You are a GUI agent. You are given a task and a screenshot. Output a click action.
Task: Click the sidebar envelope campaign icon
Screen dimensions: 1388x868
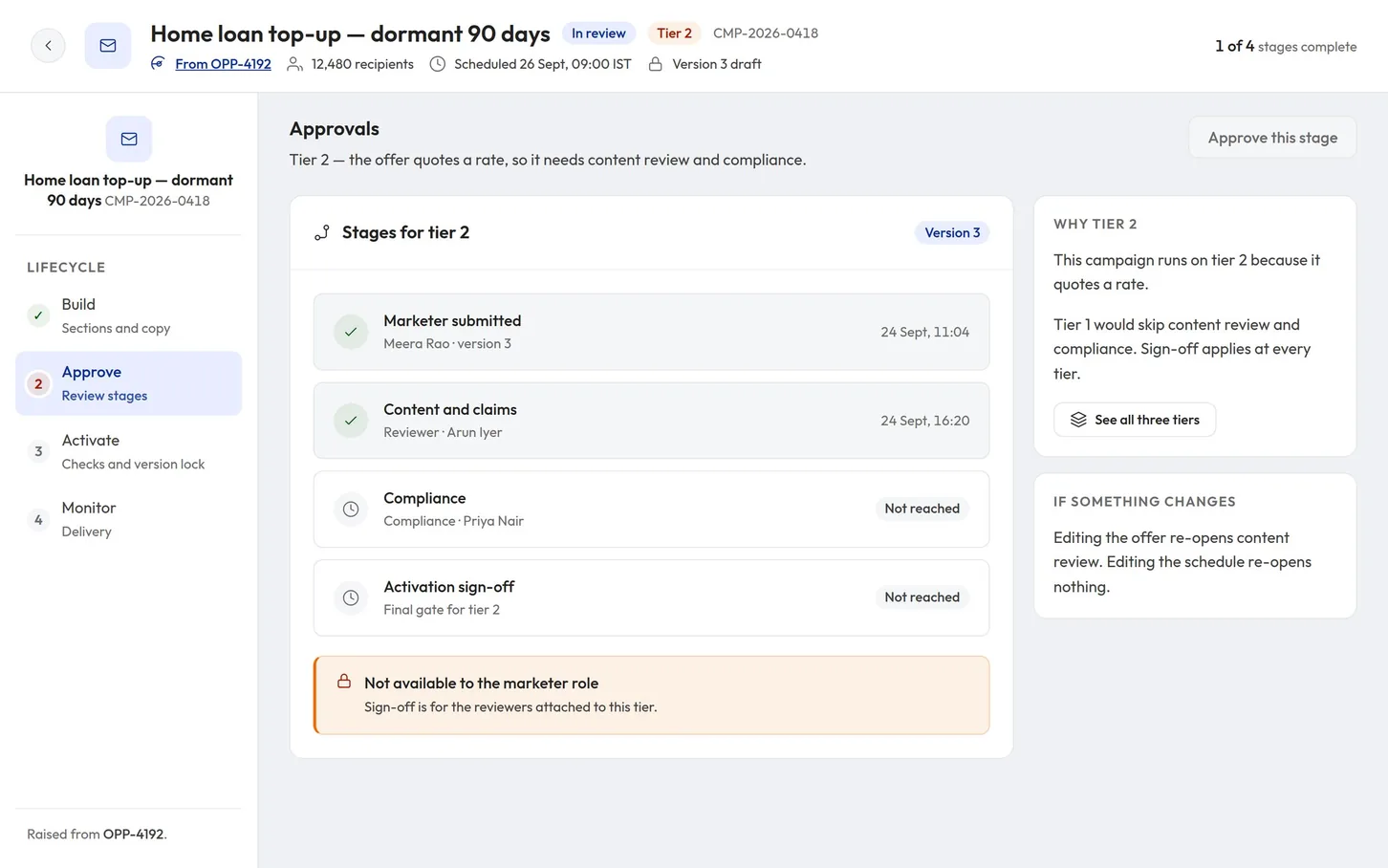(129, 140)
